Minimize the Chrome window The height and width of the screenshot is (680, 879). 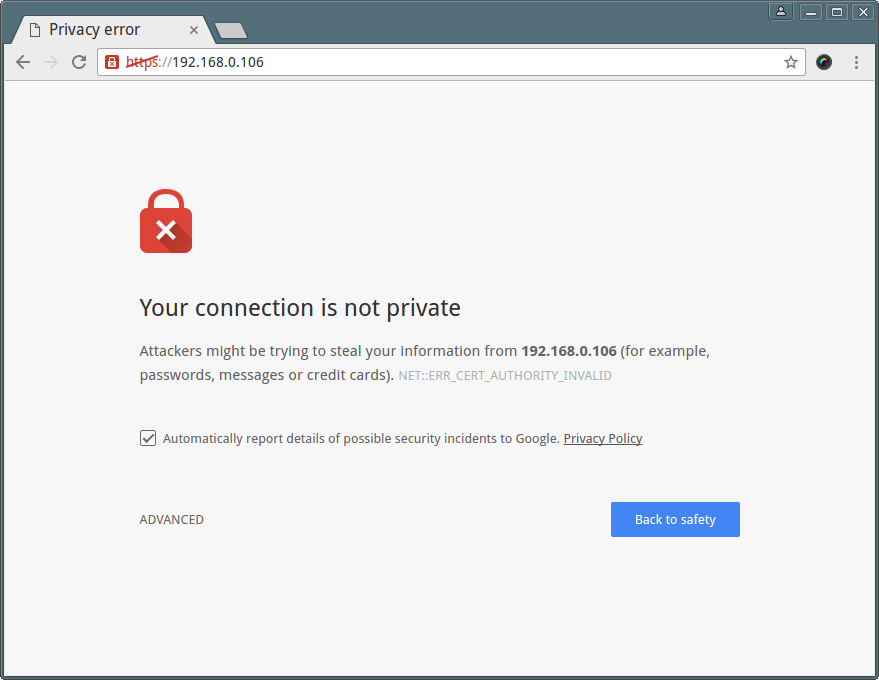(x=811, y=12)
